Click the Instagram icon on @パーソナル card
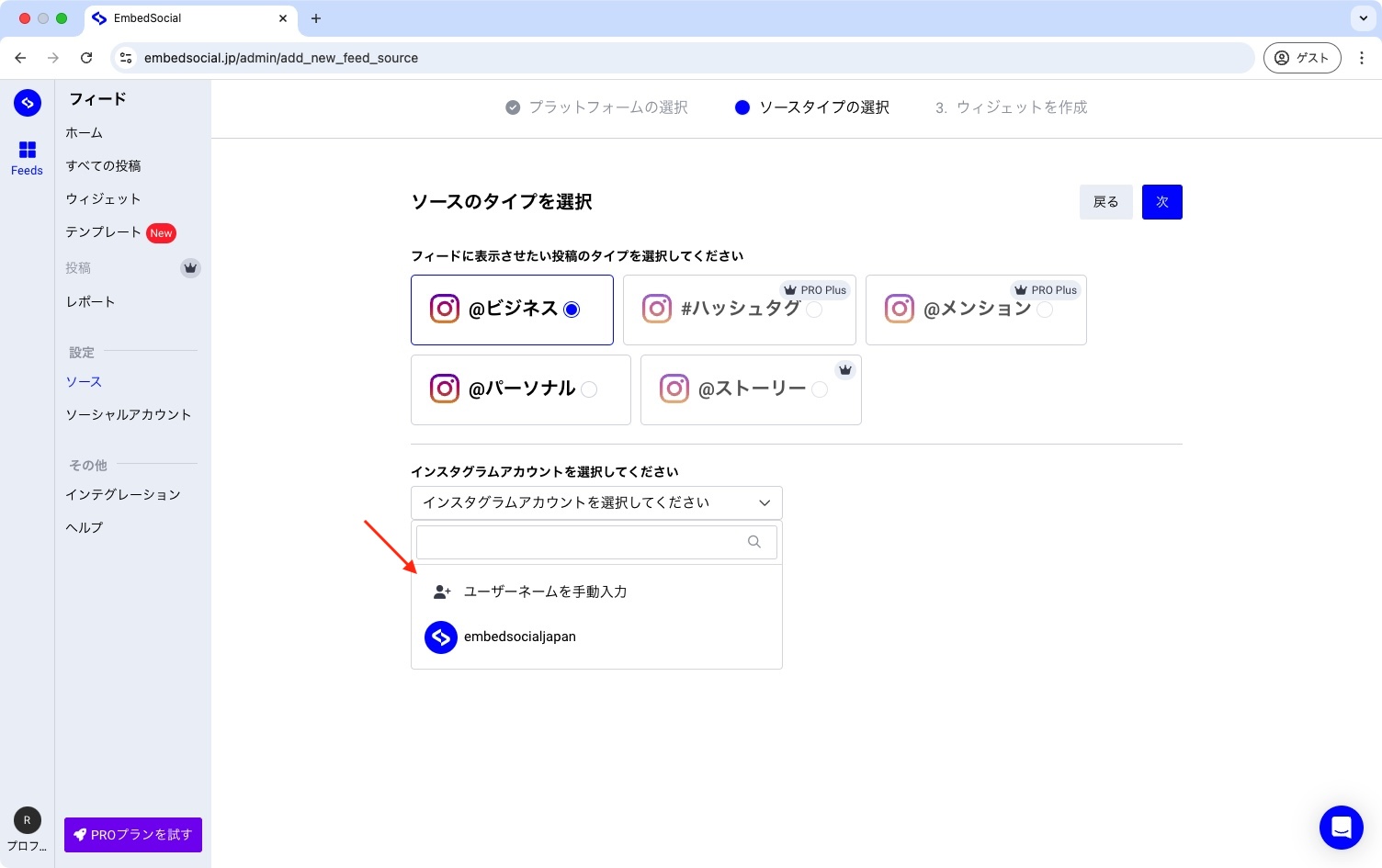1382x868 pixels. [x=445, y=389]
